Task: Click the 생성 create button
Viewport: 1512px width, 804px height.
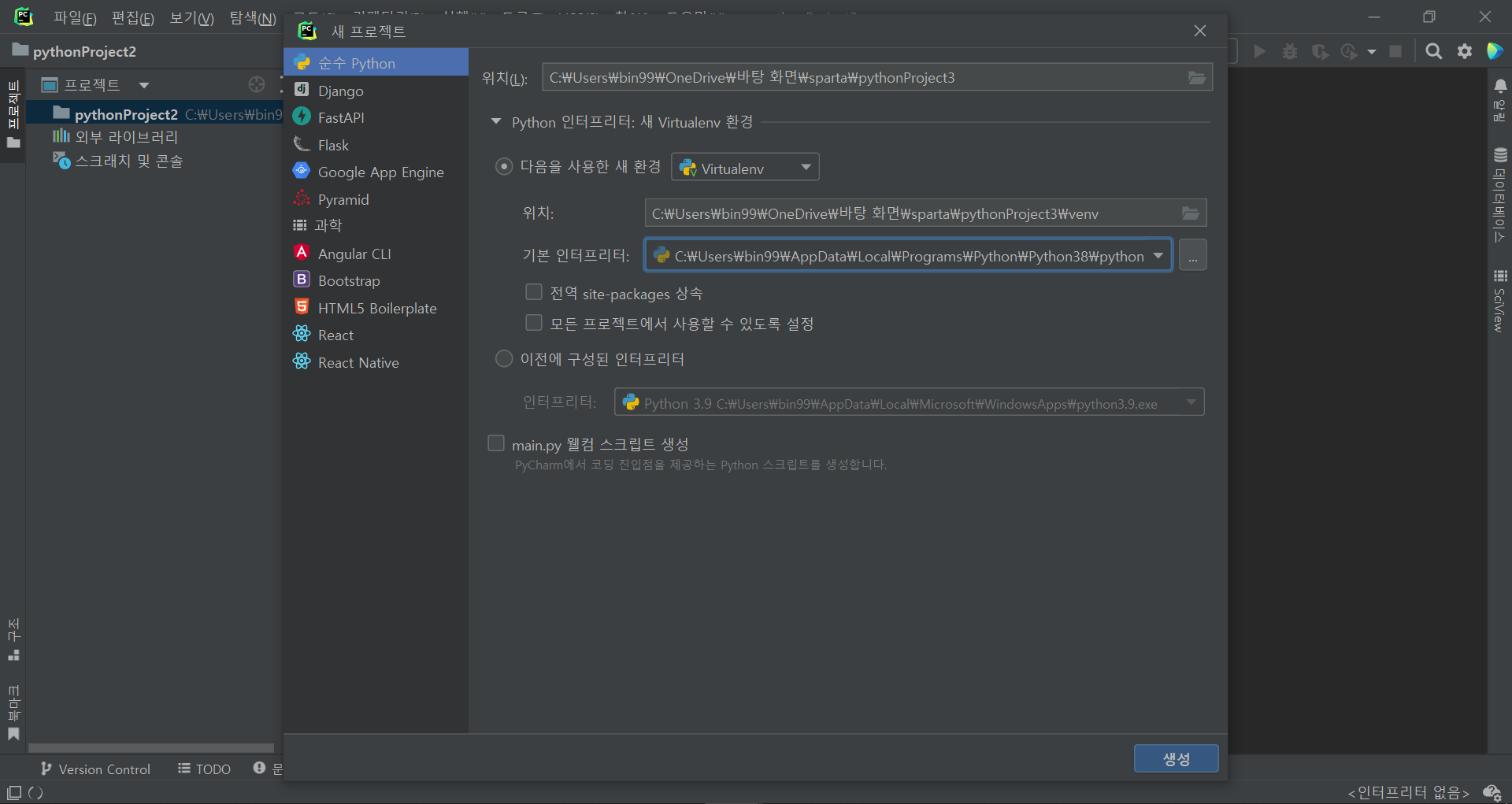Action: click(1176, 758)
